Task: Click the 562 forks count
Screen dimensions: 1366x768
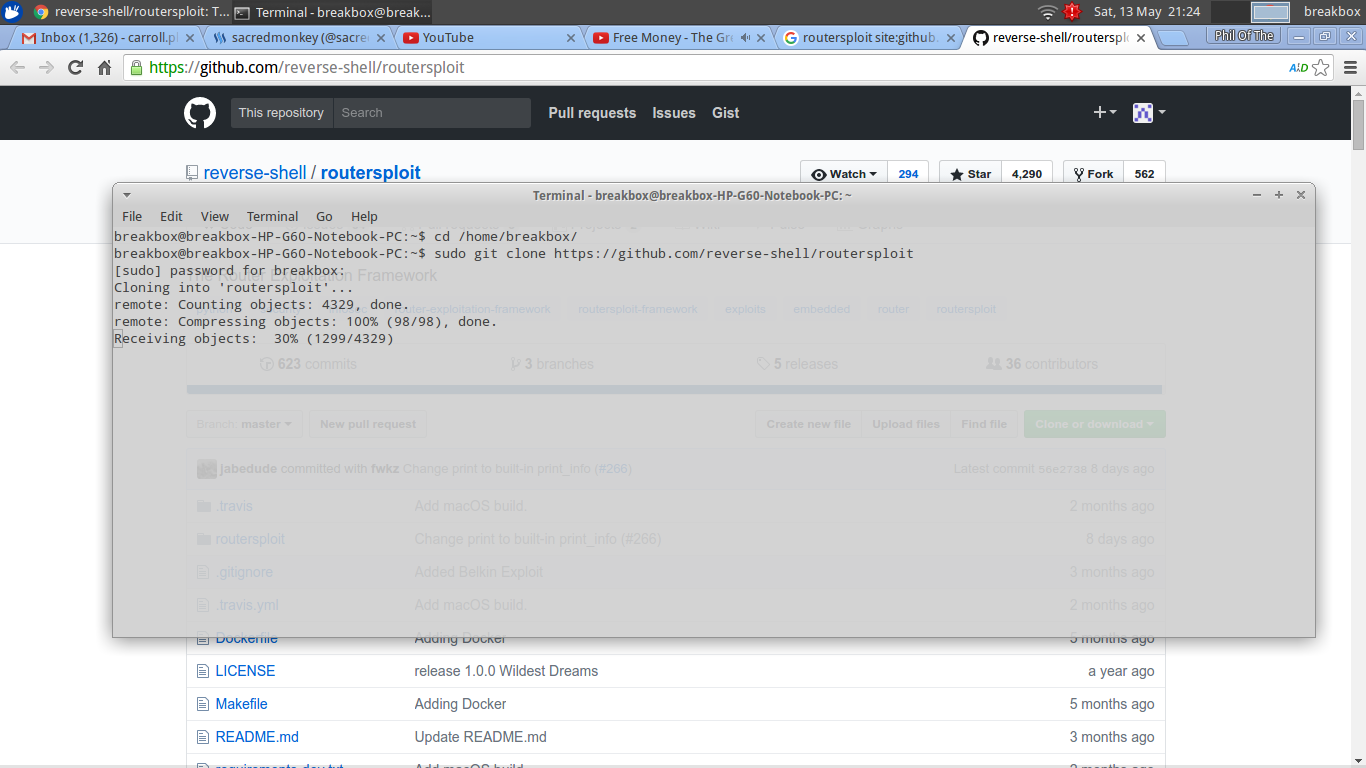Action: (1145, 173)
